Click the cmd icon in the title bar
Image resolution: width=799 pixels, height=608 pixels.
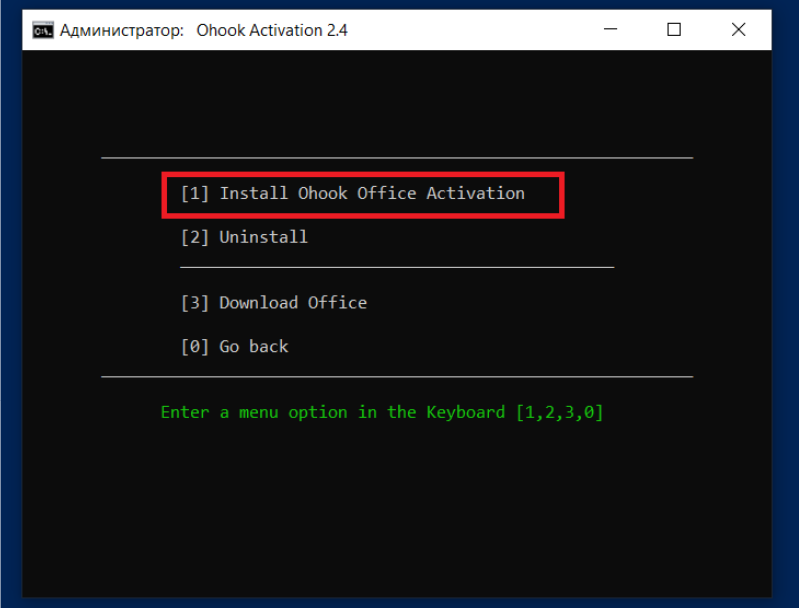[42, 30]
